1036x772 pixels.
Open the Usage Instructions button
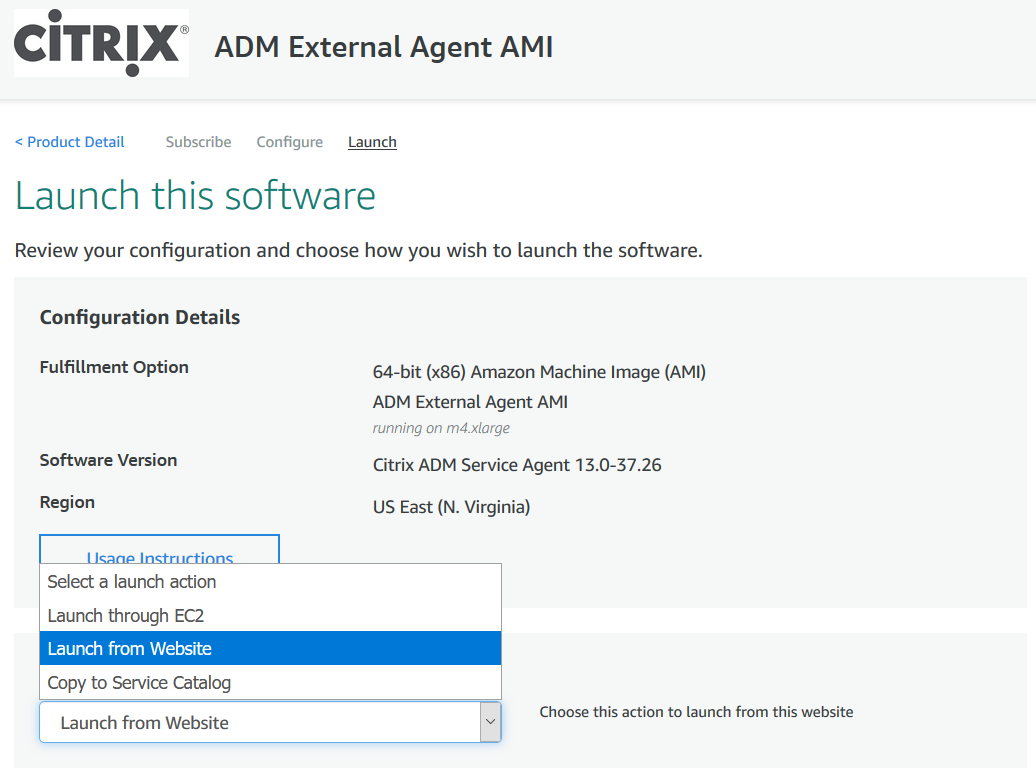[x=159, y=551]
